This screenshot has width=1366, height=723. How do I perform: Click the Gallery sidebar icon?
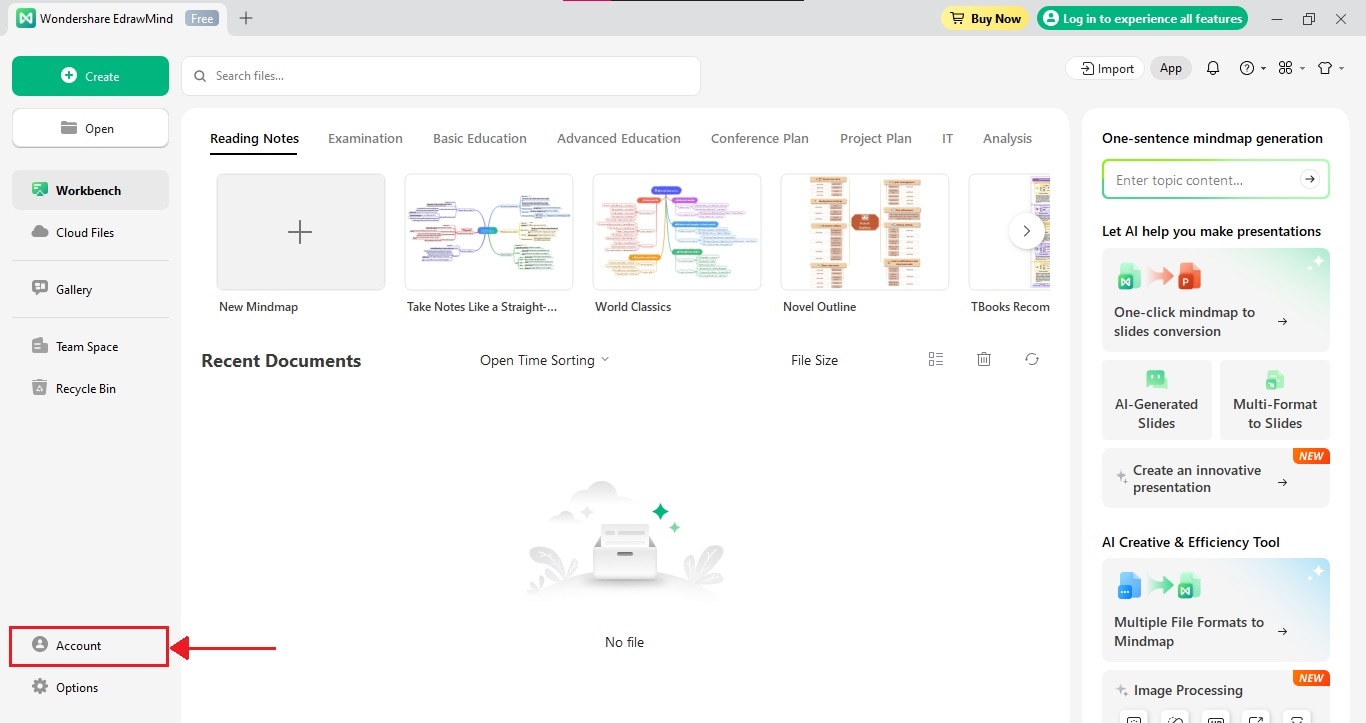click(40, 288)
